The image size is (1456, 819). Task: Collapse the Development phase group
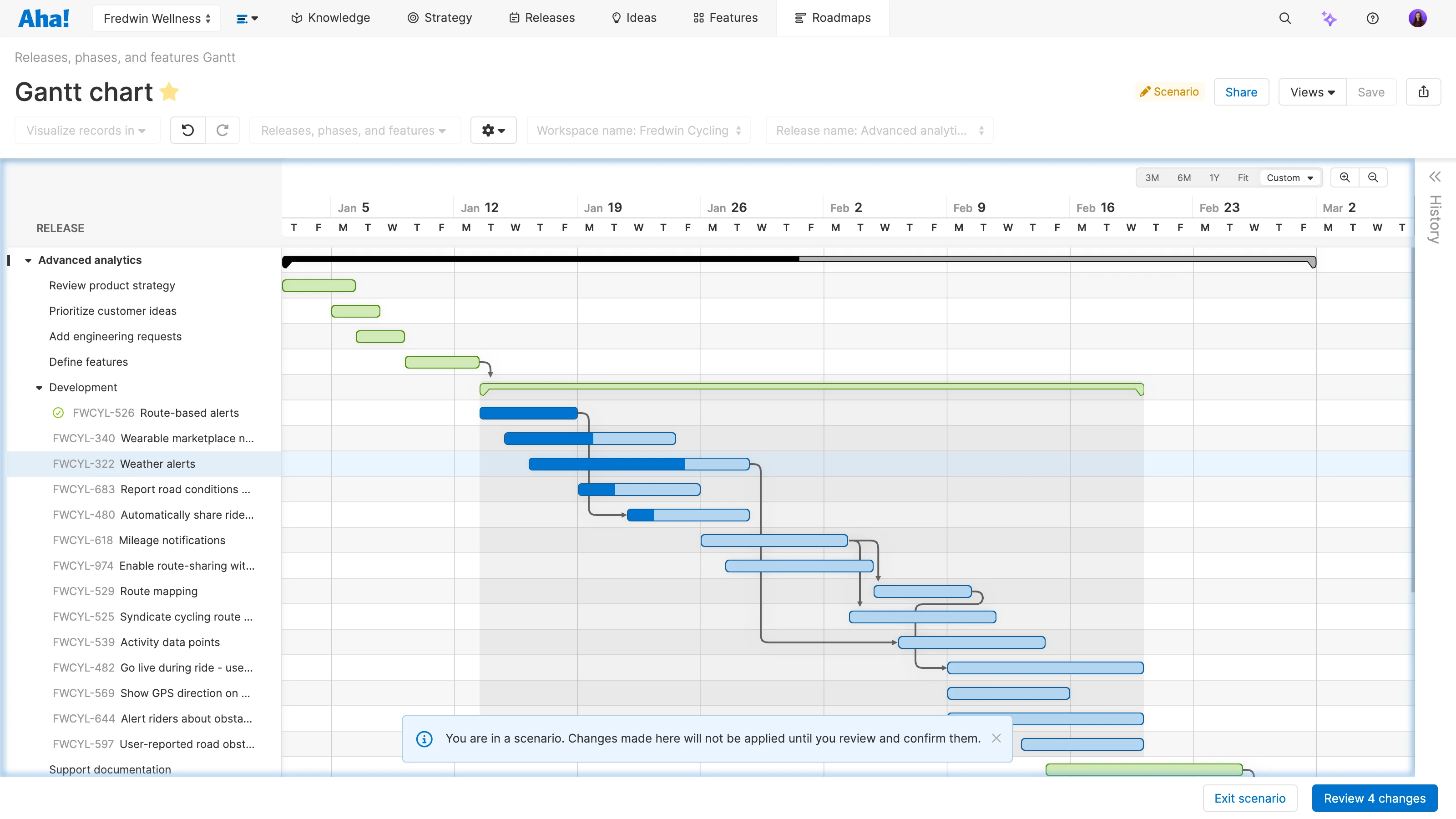[x=39, y=388]
